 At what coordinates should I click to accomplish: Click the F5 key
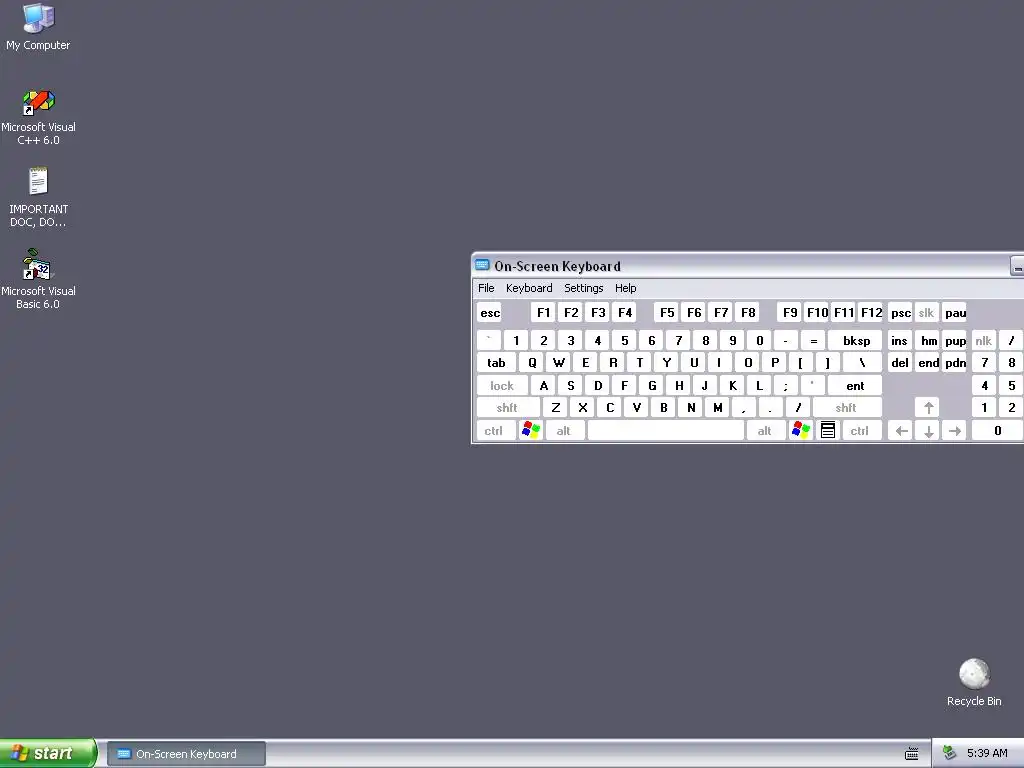click(667, 312)
